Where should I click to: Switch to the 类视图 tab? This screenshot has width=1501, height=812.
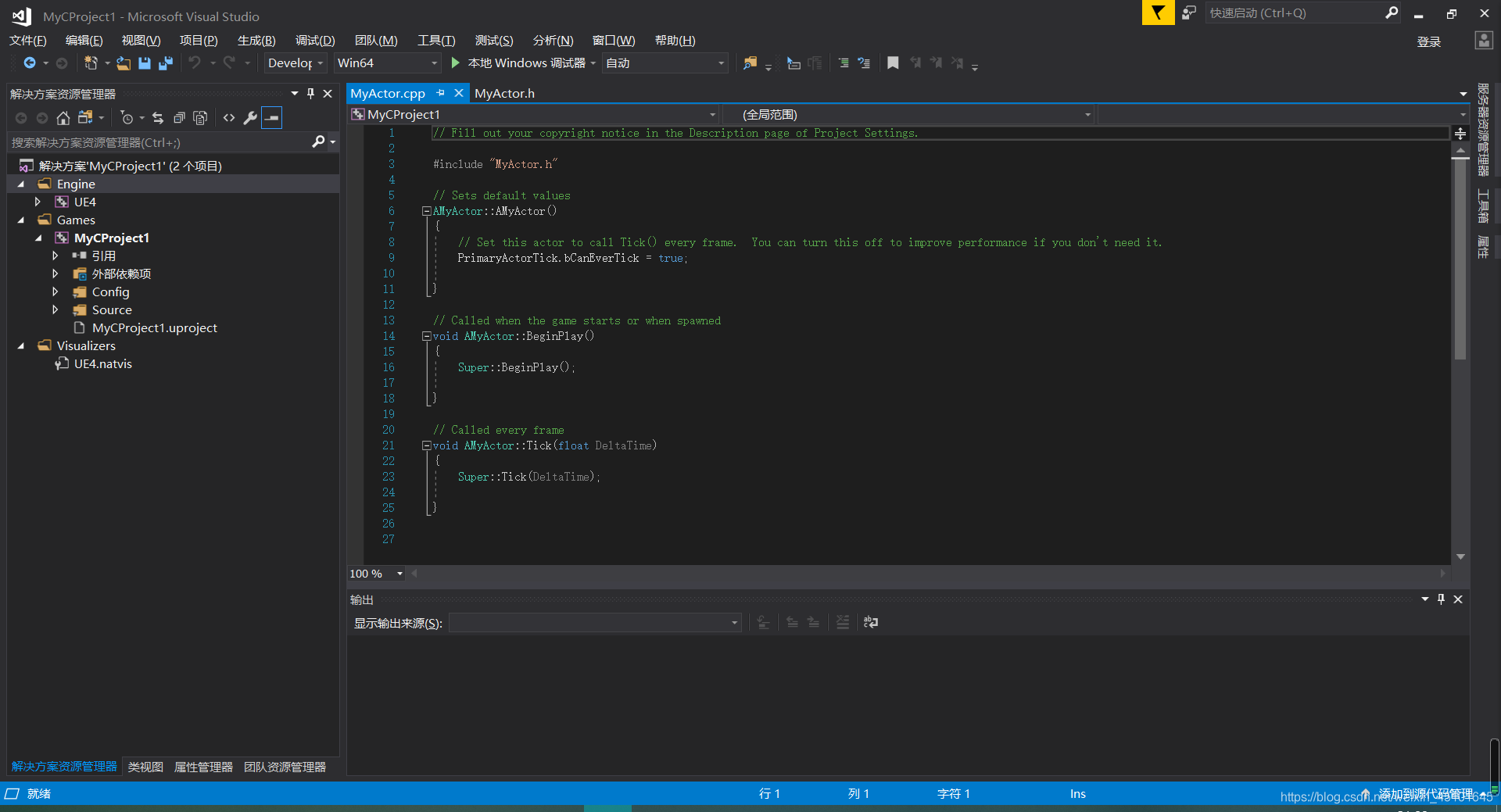coord(145,767)
